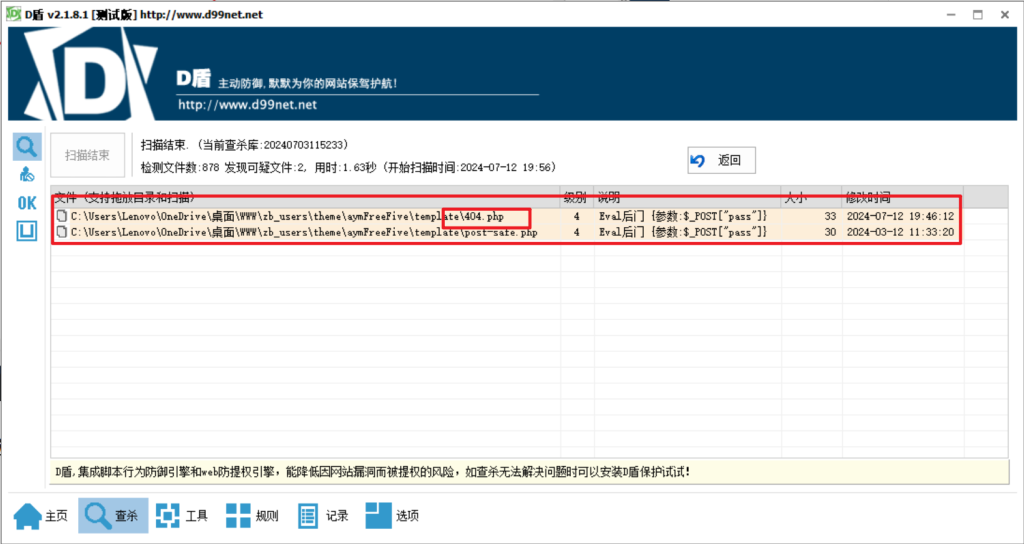Screen dimensions: 1024x544
Task: Sort by the 修改时间 column header
Action: tap(900, 197)
